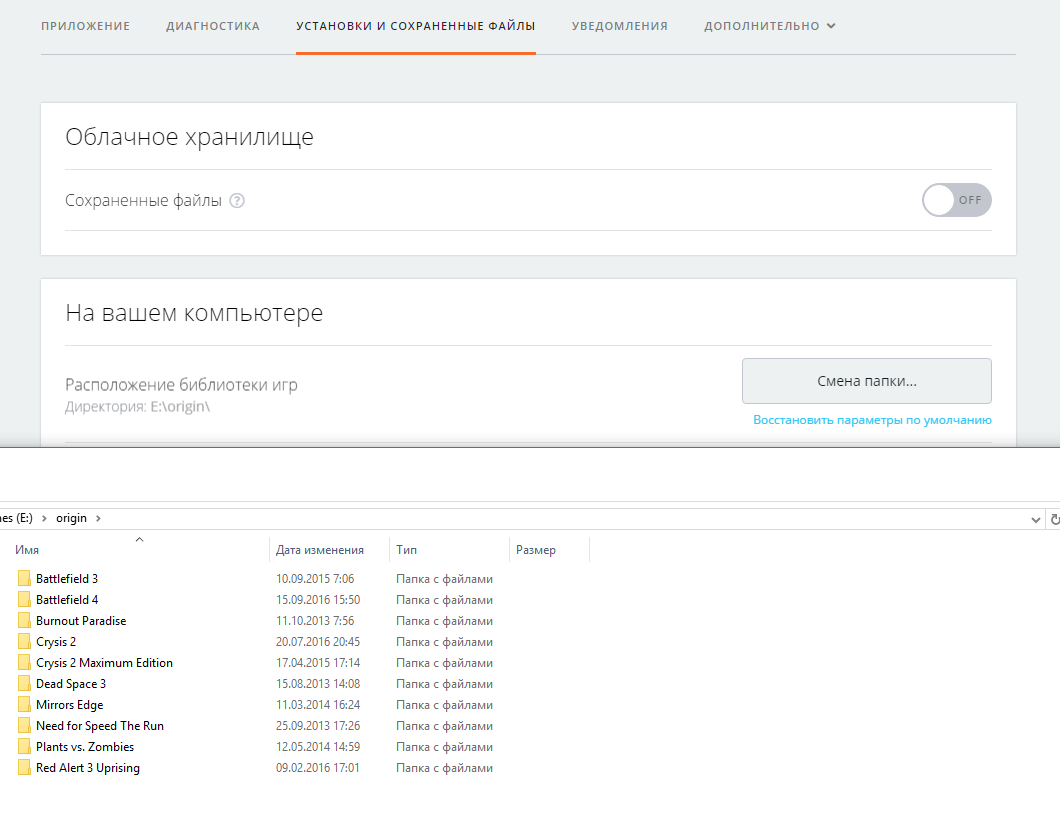This screenshot has width=1060, height=829.
Task: Select the Plants vs. Zombies folder icon
Action: pos(24,746)
